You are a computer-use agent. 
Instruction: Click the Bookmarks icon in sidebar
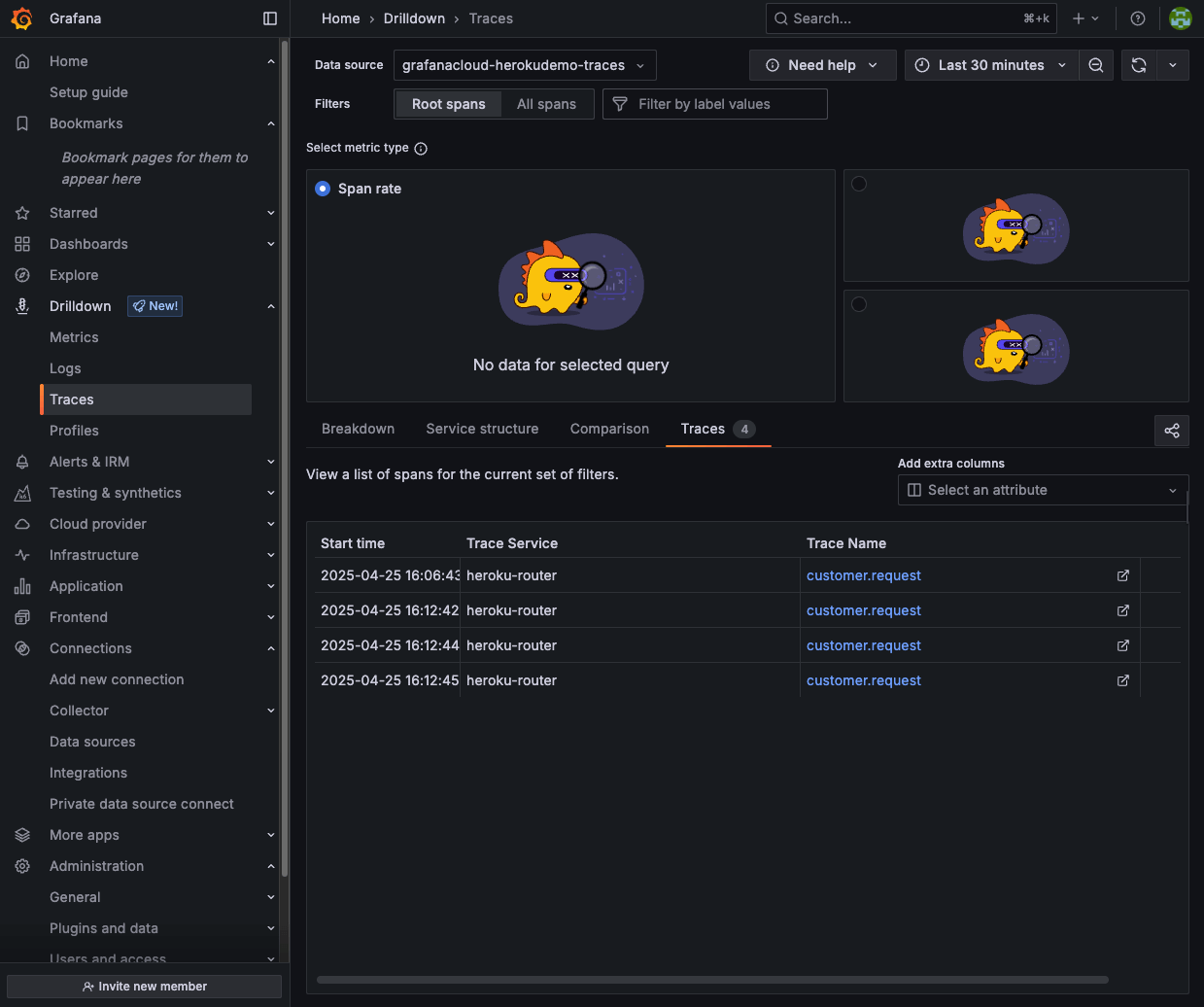[22, 123]
